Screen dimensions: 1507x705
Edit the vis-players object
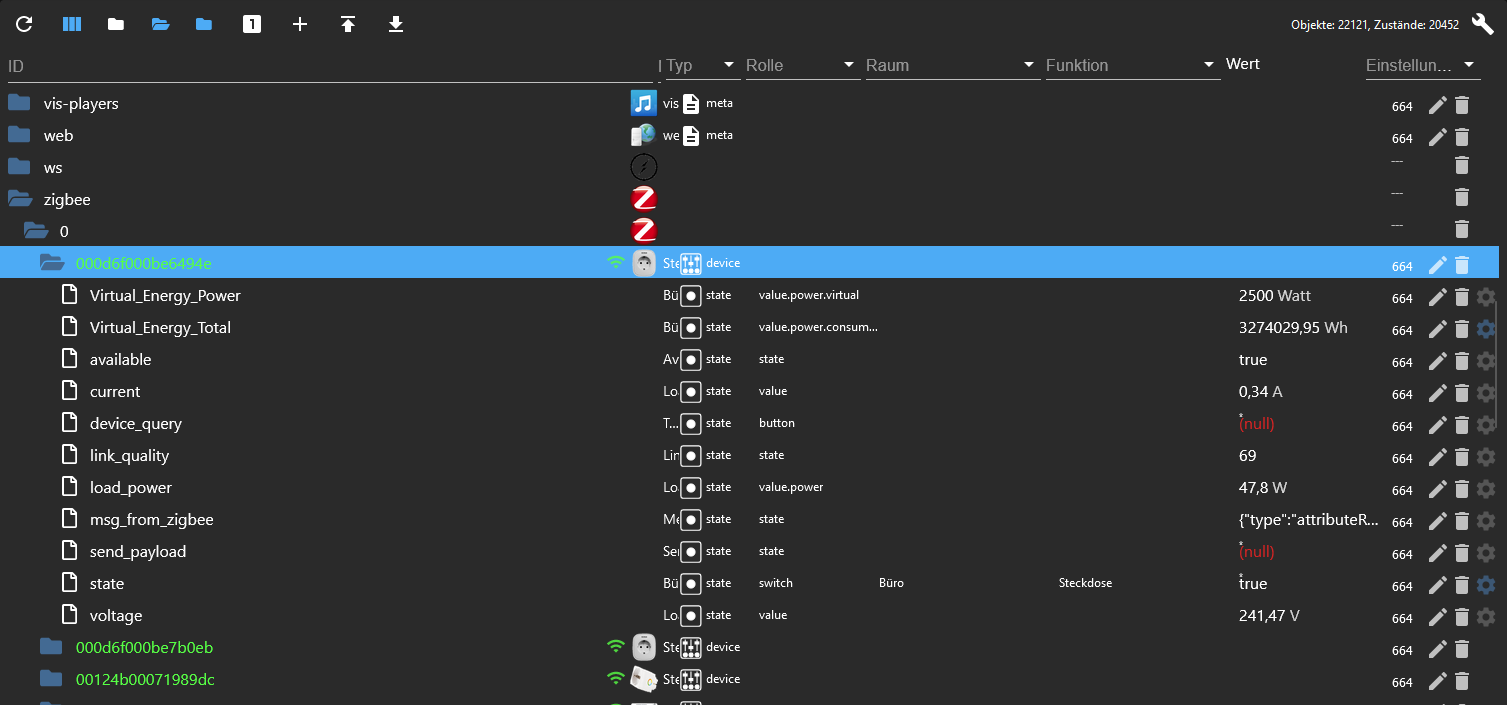1437,105
